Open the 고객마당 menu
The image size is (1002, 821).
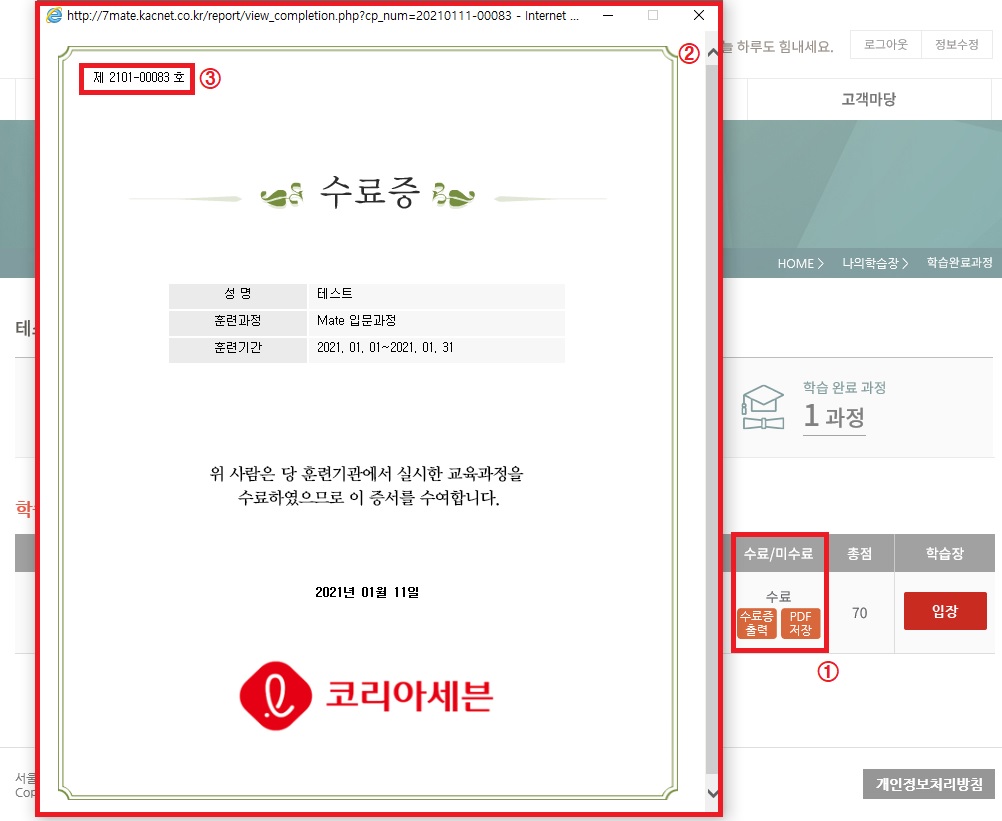868,99
